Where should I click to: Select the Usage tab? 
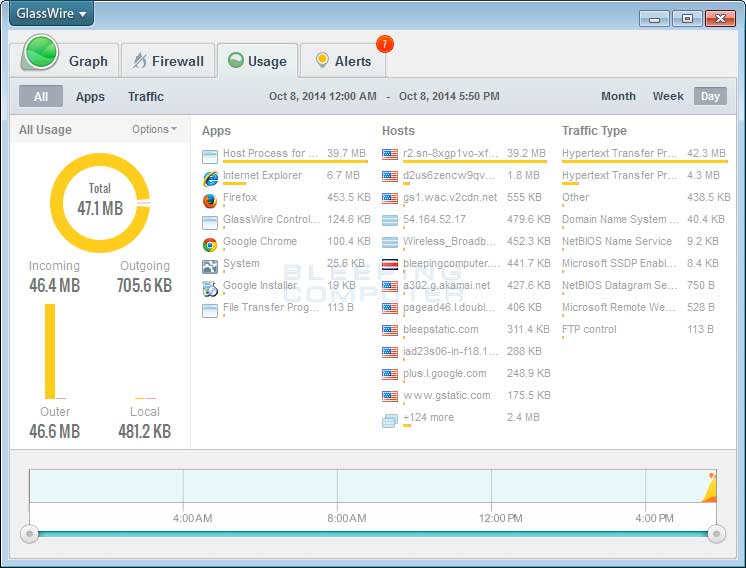pyautogui.click(x=257, y=61)
